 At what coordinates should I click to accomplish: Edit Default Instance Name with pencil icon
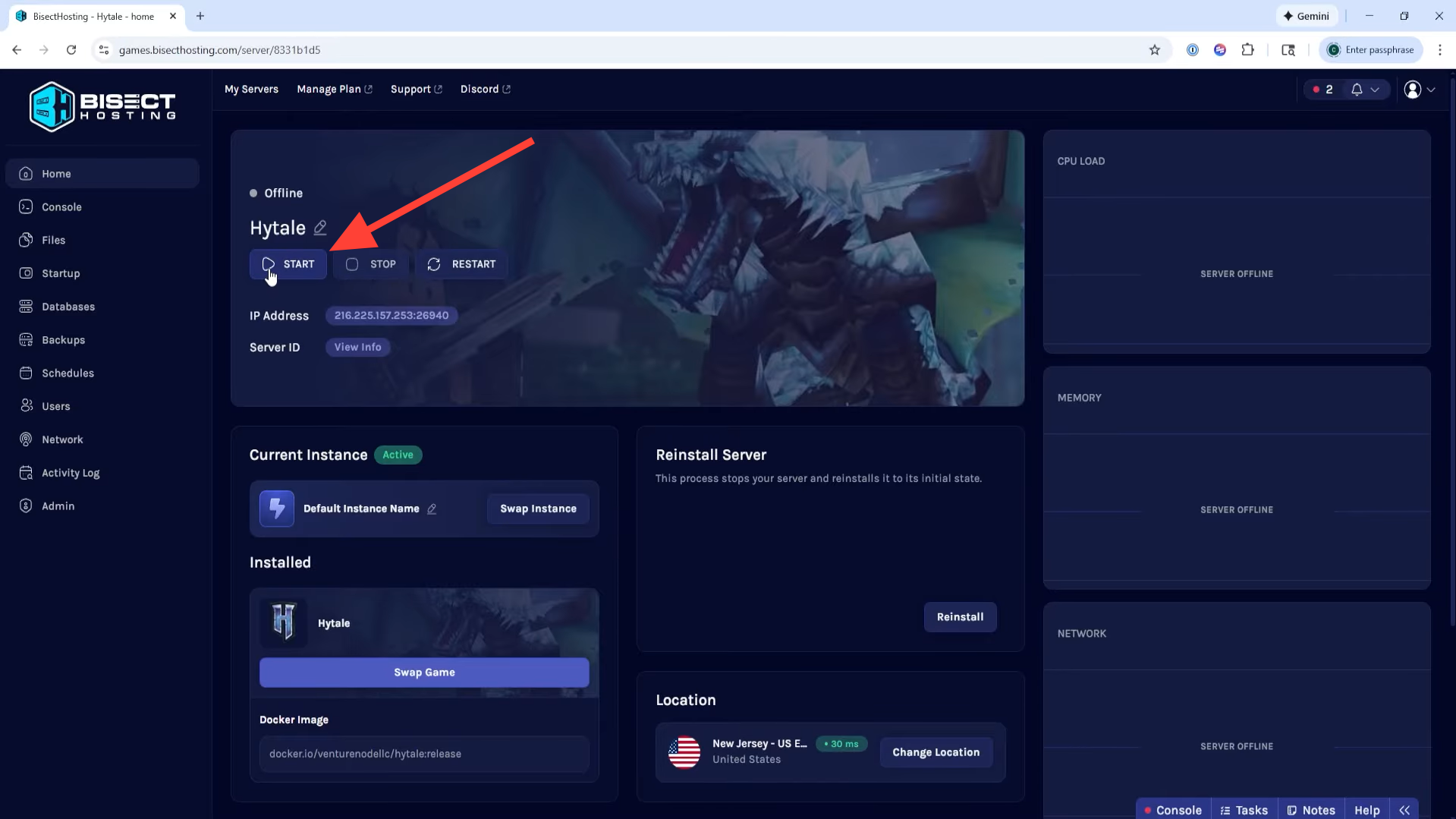(x=432, y=509)
